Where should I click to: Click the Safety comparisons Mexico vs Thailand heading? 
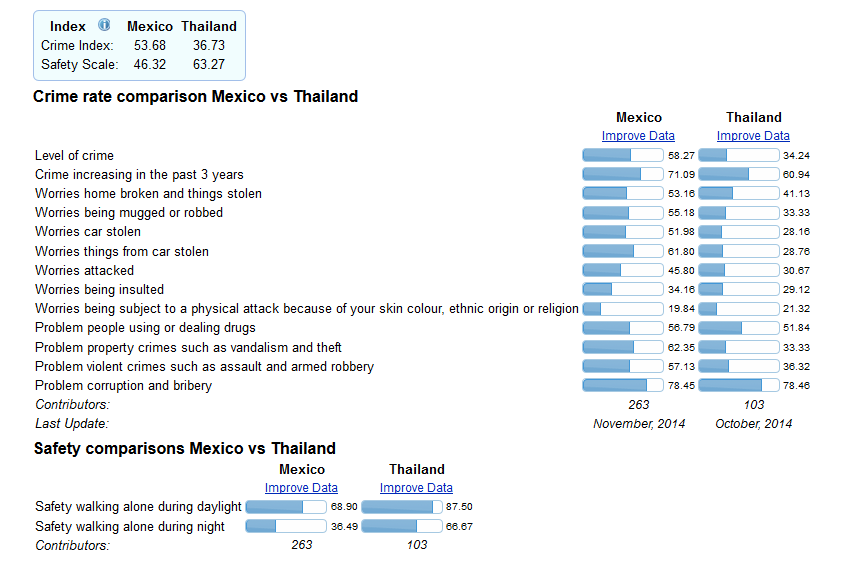(x=185, y=449)
